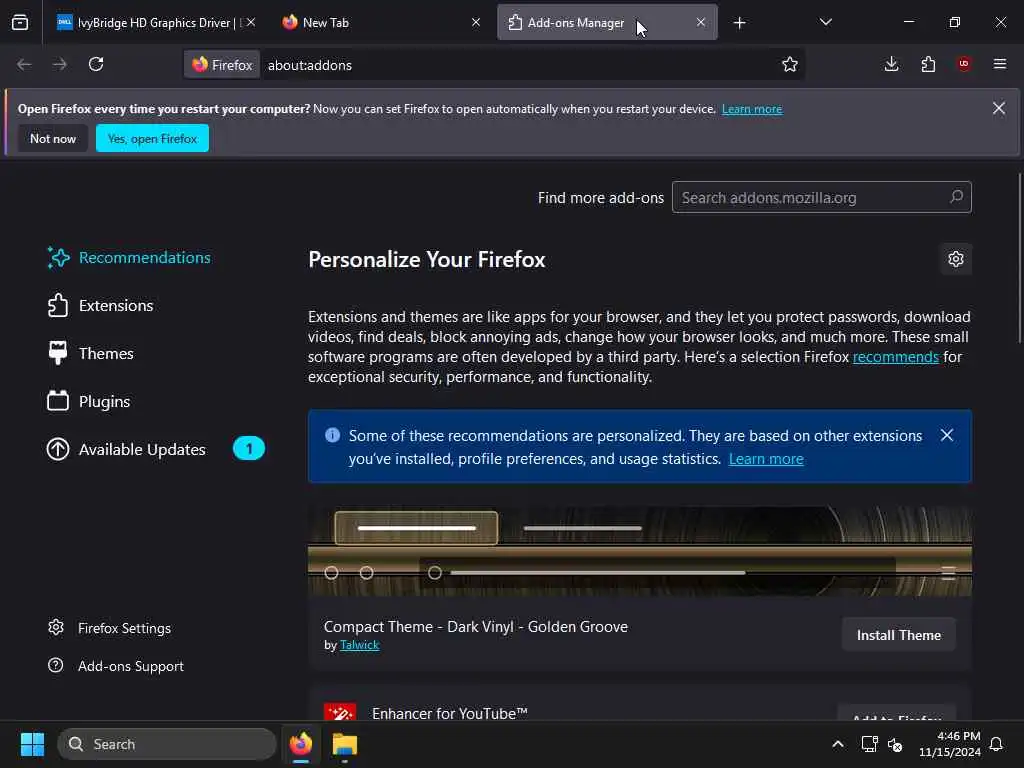Image resolution: width=1024 pixels, height=768 pixels.
Task: Bookmark this page with the star icon
Action: 790,64
